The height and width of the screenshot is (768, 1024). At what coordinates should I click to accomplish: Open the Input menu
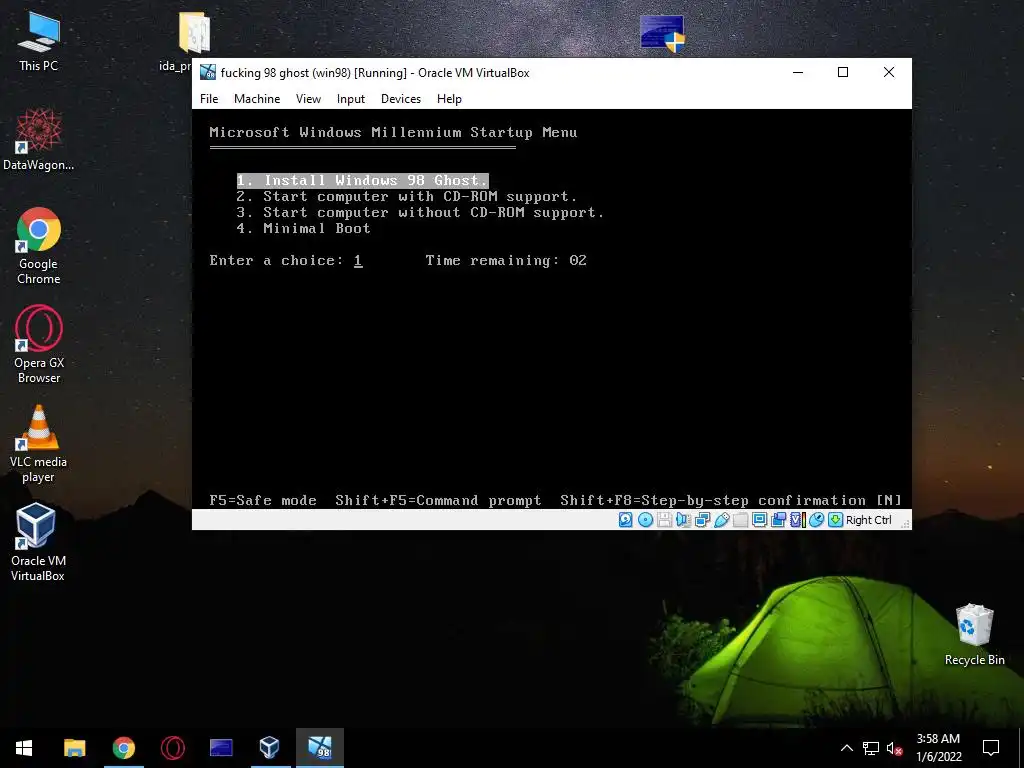(351, 99)
